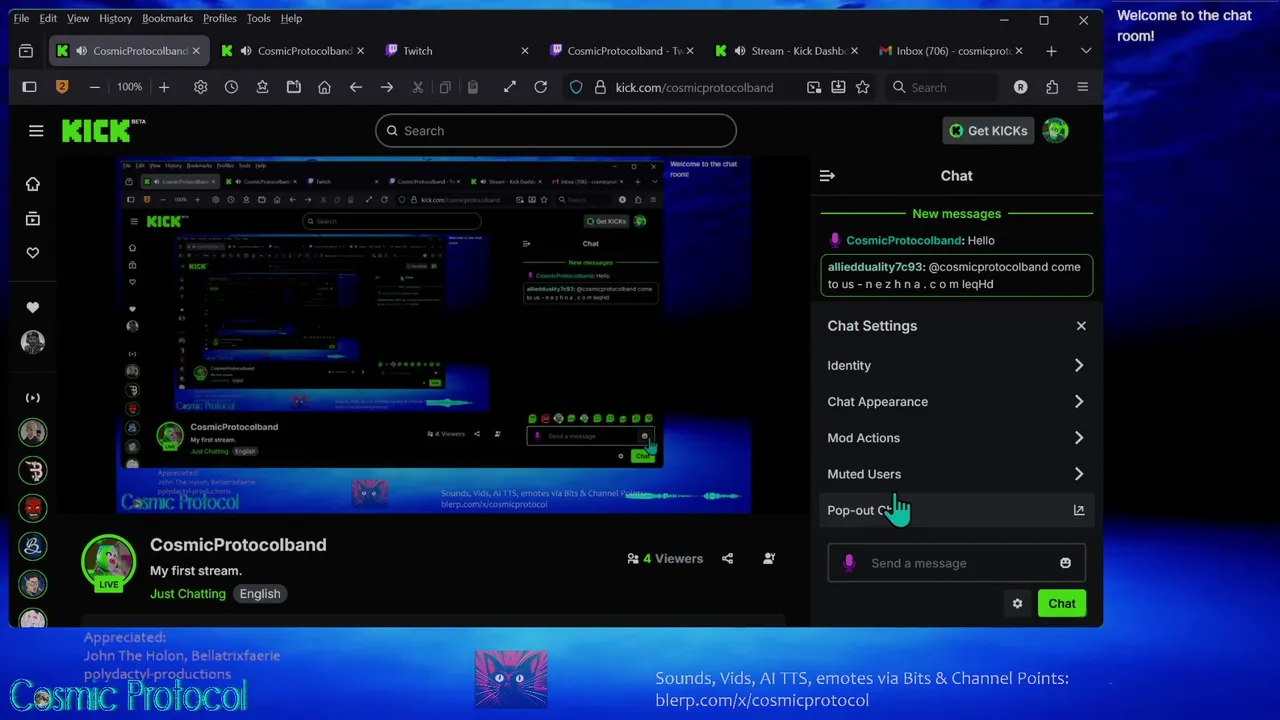Open the Help menu

tap(291, 18)
